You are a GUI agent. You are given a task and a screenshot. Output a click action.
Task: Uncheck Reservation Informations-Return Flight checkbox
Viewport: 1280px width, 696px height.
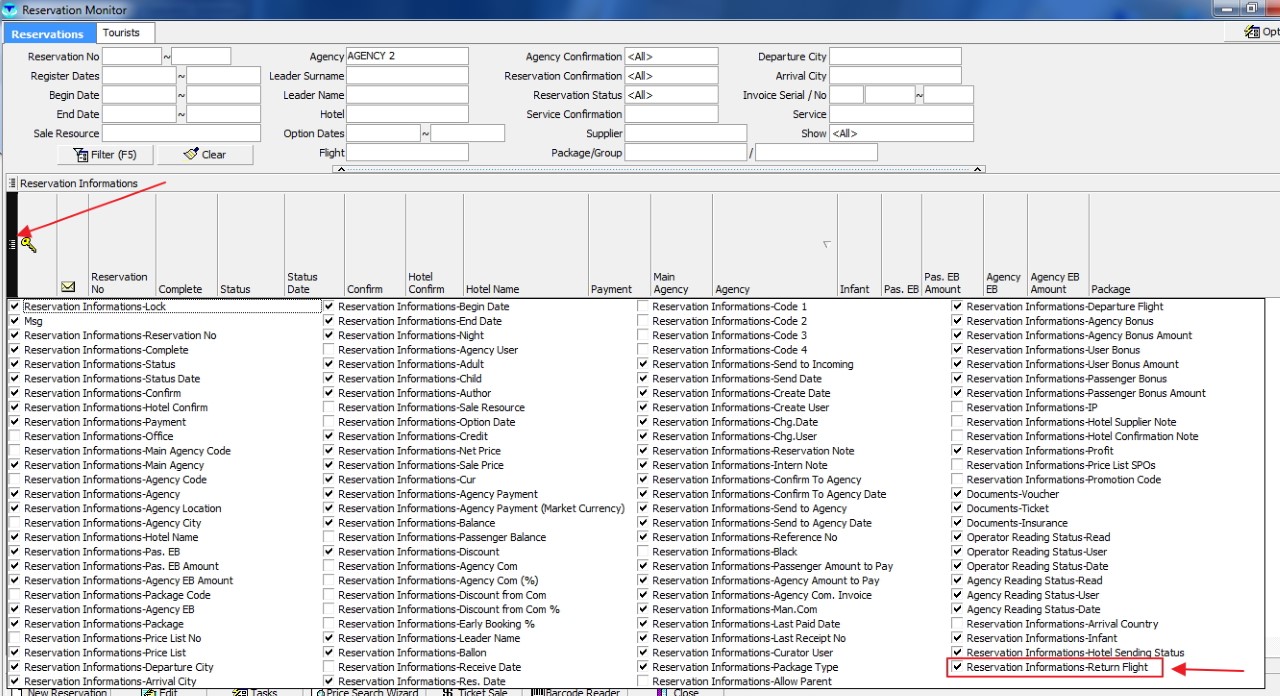pos(957,667)
